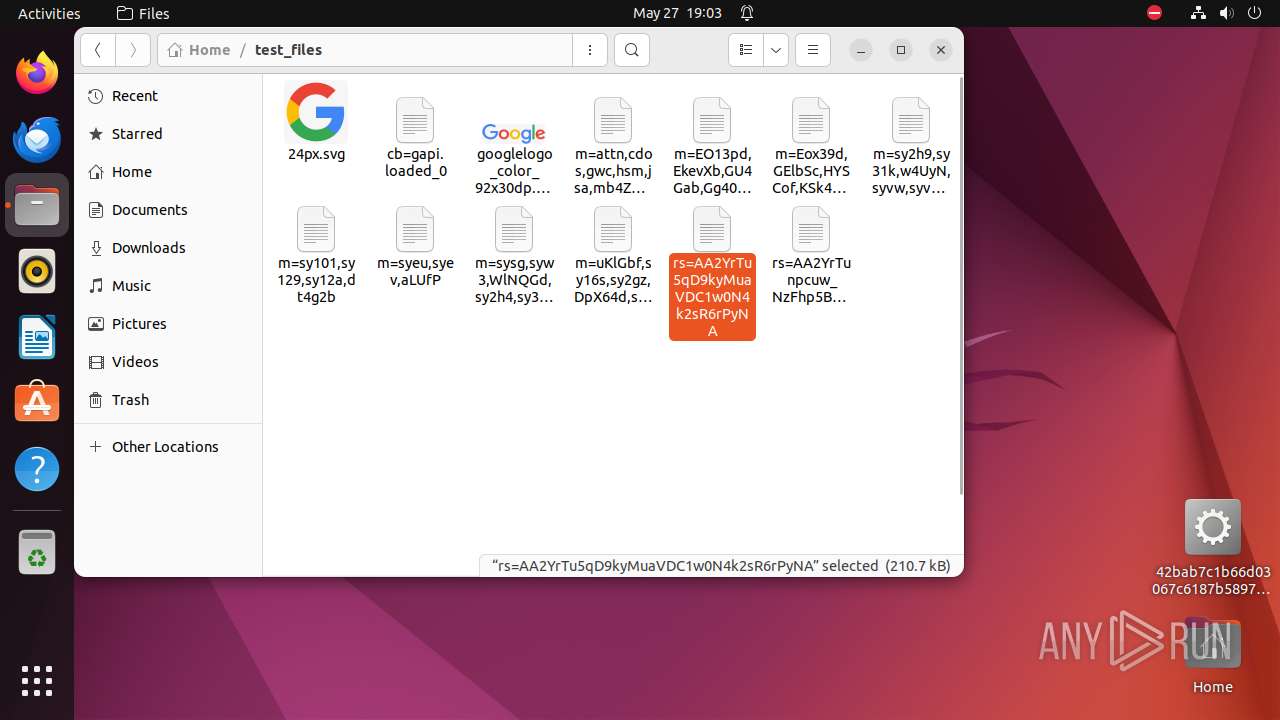Viewport: 1280px width, 720px height.
Task: Show Applications grid in the dock
Action: click(x=37, y=681)
